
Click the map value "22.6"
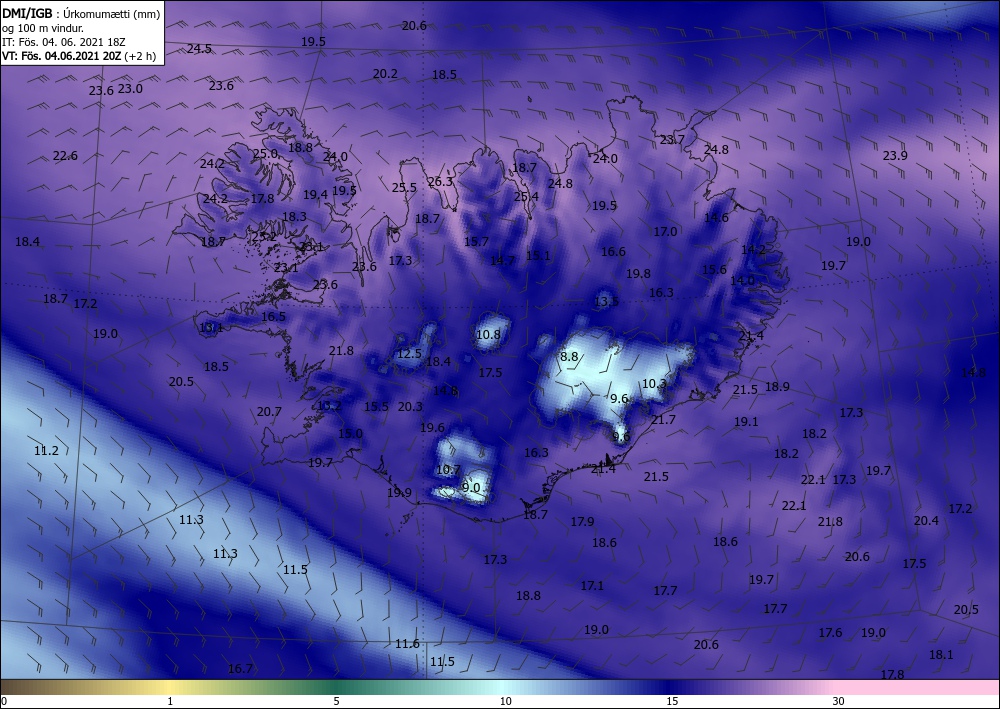pos(65,156)
